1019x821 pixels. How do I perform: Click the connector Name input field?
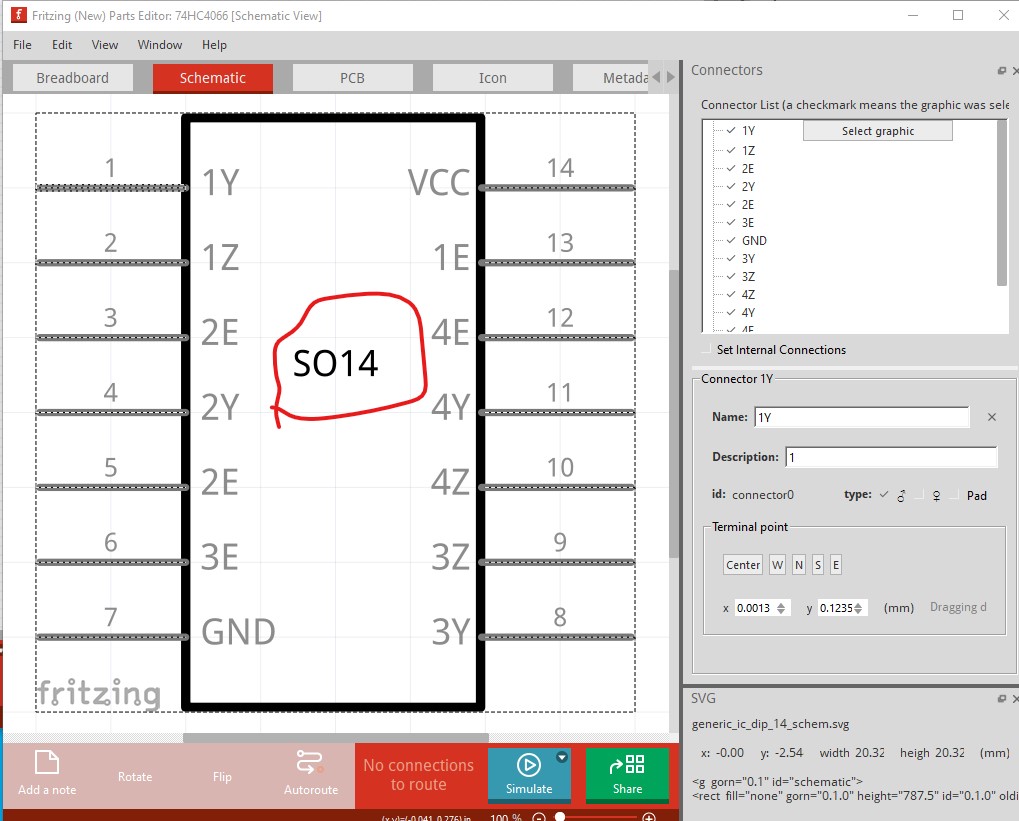[x=862, y=417]
